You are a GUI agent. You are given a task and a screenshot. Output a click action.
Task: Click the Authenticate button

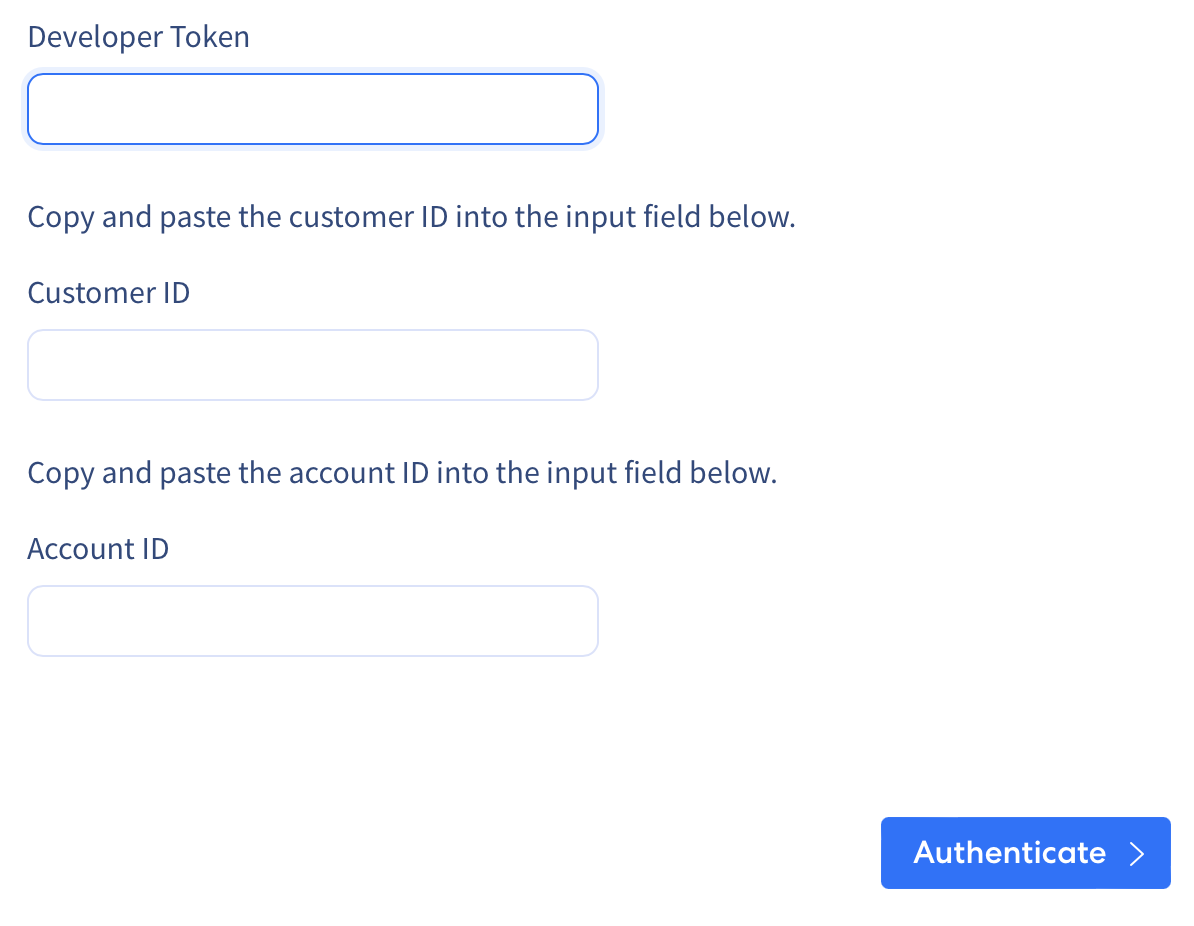pyautogui.click(x=1025, y=853)
